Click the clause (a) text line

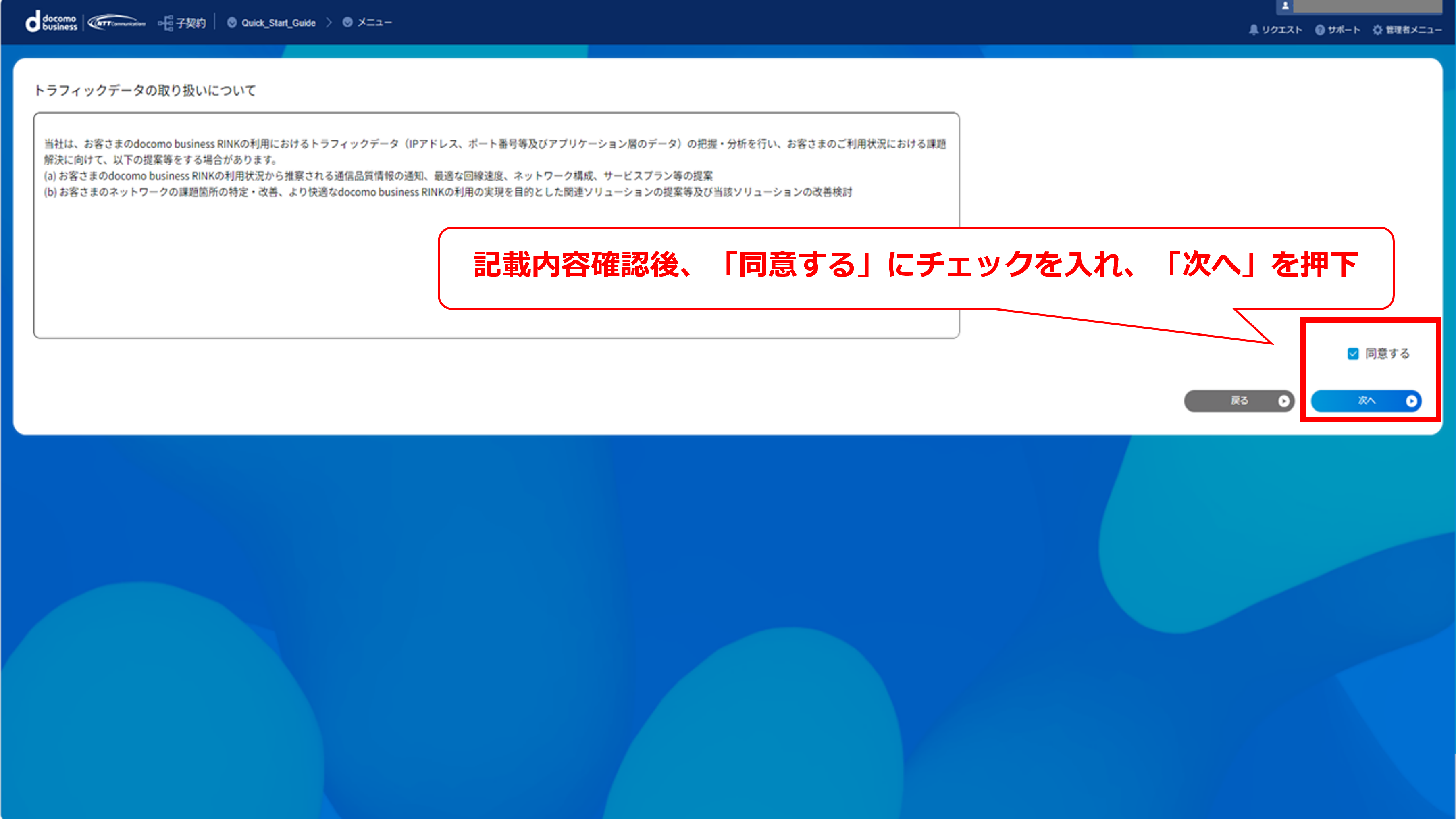pyautogui.click(x=378, y=176)
